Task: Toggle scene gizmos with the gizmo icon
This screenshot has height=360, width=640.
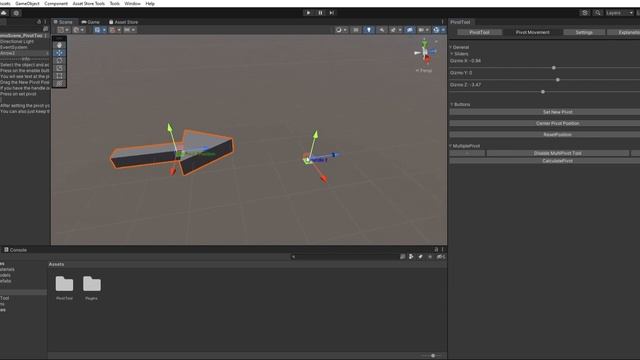Action: tap(436, 30)
